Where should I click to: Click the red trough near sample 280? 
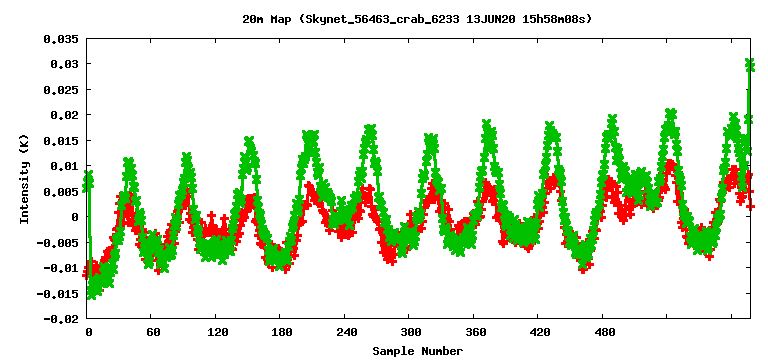coord(390,258)
